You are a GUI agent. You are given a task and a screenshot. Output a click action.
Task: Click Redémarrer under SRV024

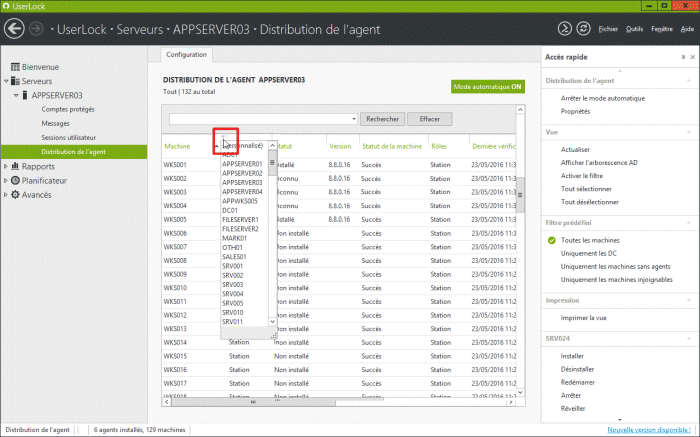point(578,383)
